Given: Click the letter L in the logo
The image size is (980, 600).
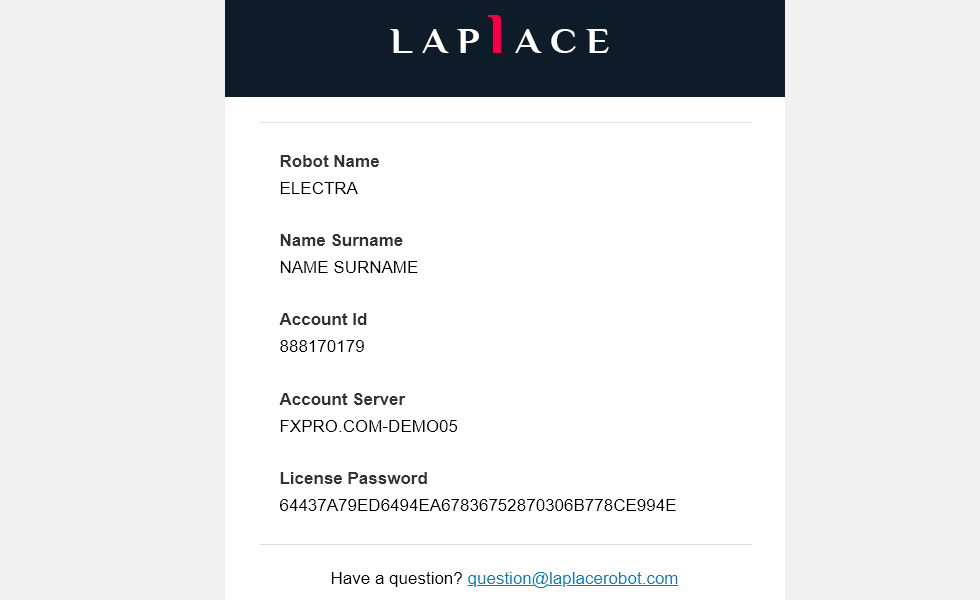Looking at the screenshot, I should coord(402,41).
